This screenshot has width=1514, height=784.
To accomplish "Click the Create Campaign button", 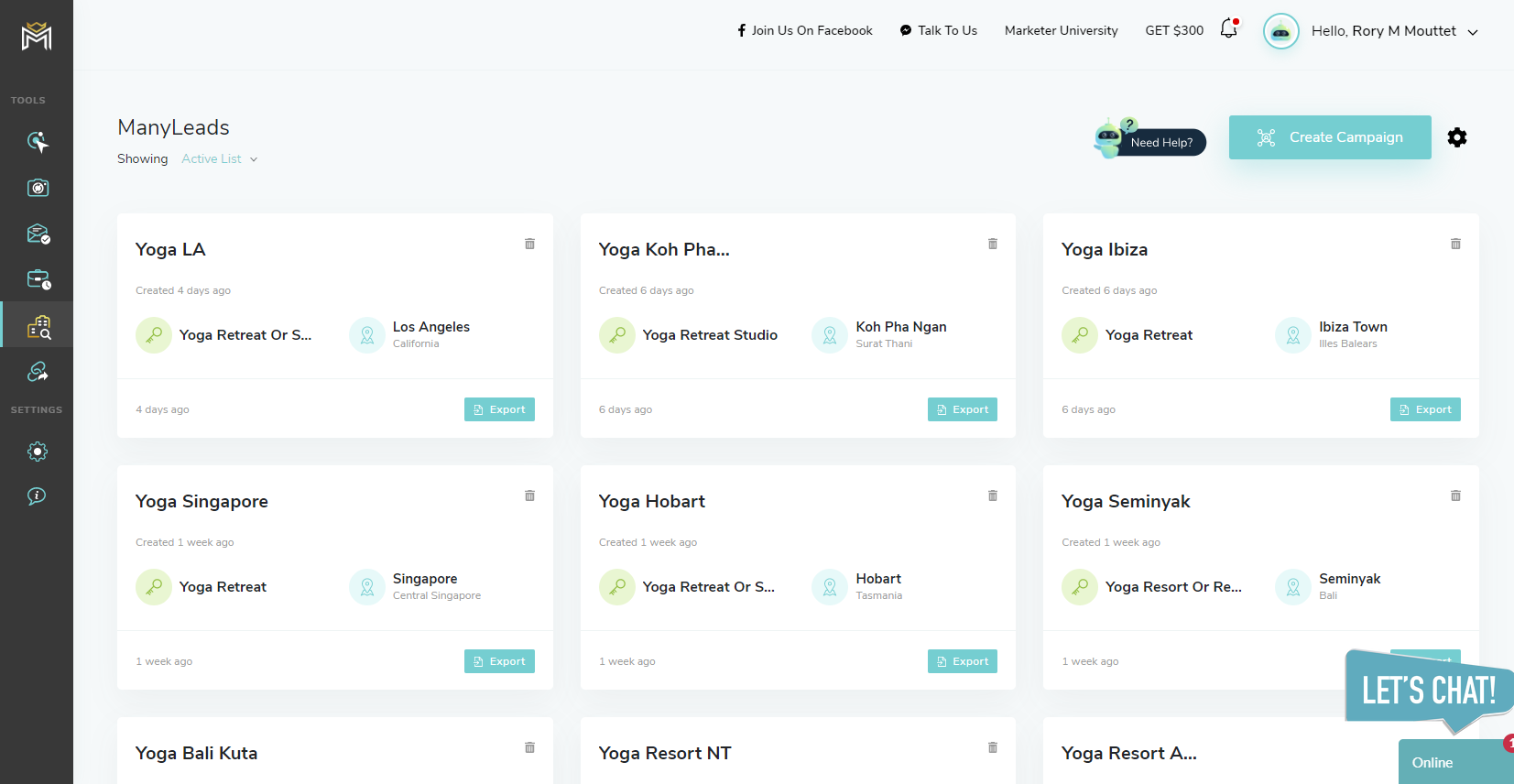I will click(1330, 137).
